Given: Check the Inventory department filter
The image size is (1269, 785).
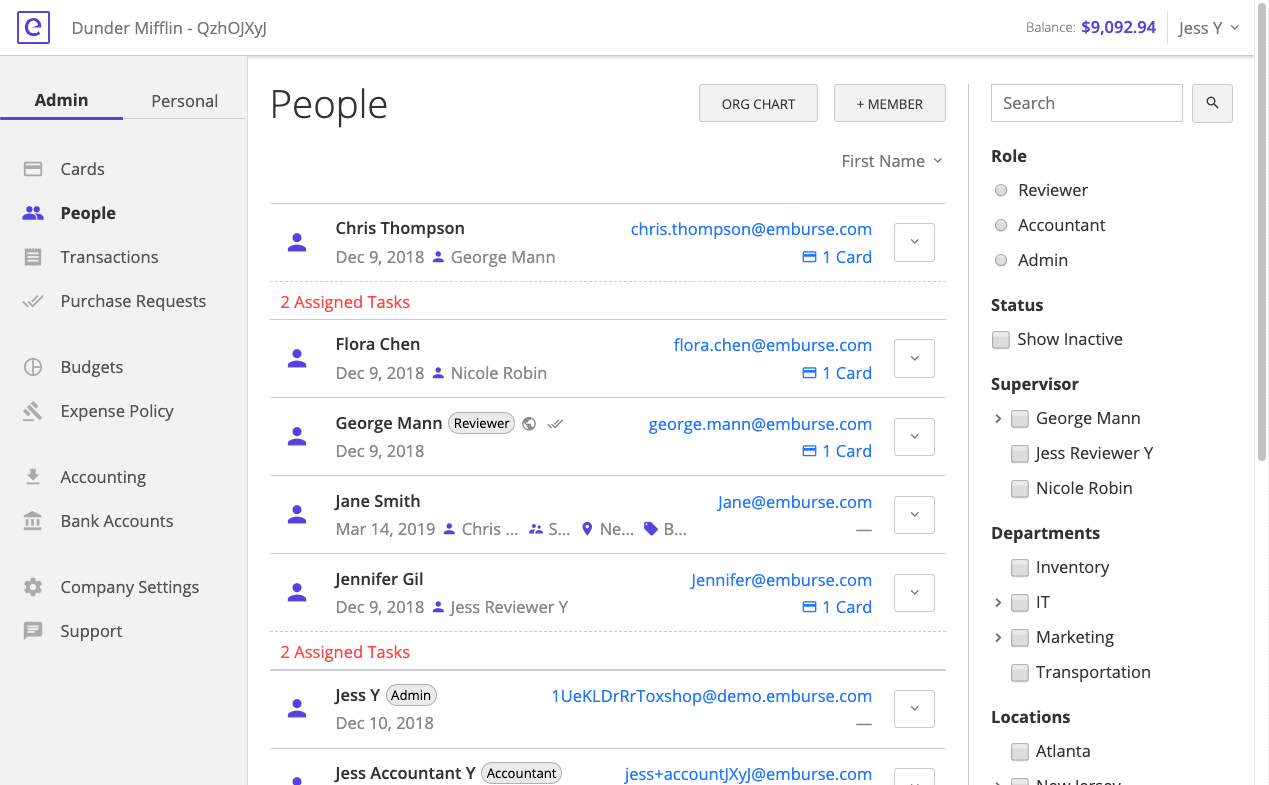Looking at the screenshot, I should [x=1020, y=567].
